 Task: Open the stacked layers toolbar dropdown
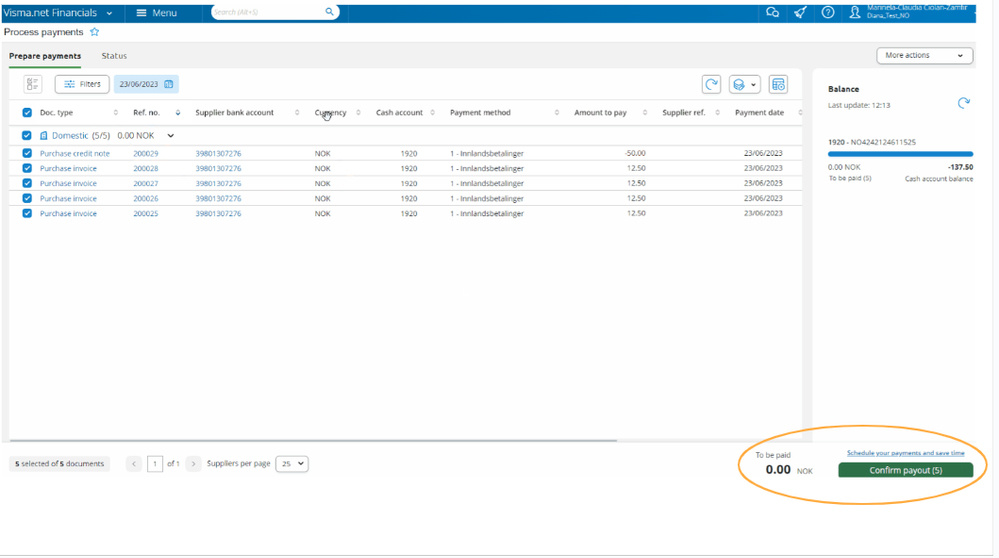point(744,84)
